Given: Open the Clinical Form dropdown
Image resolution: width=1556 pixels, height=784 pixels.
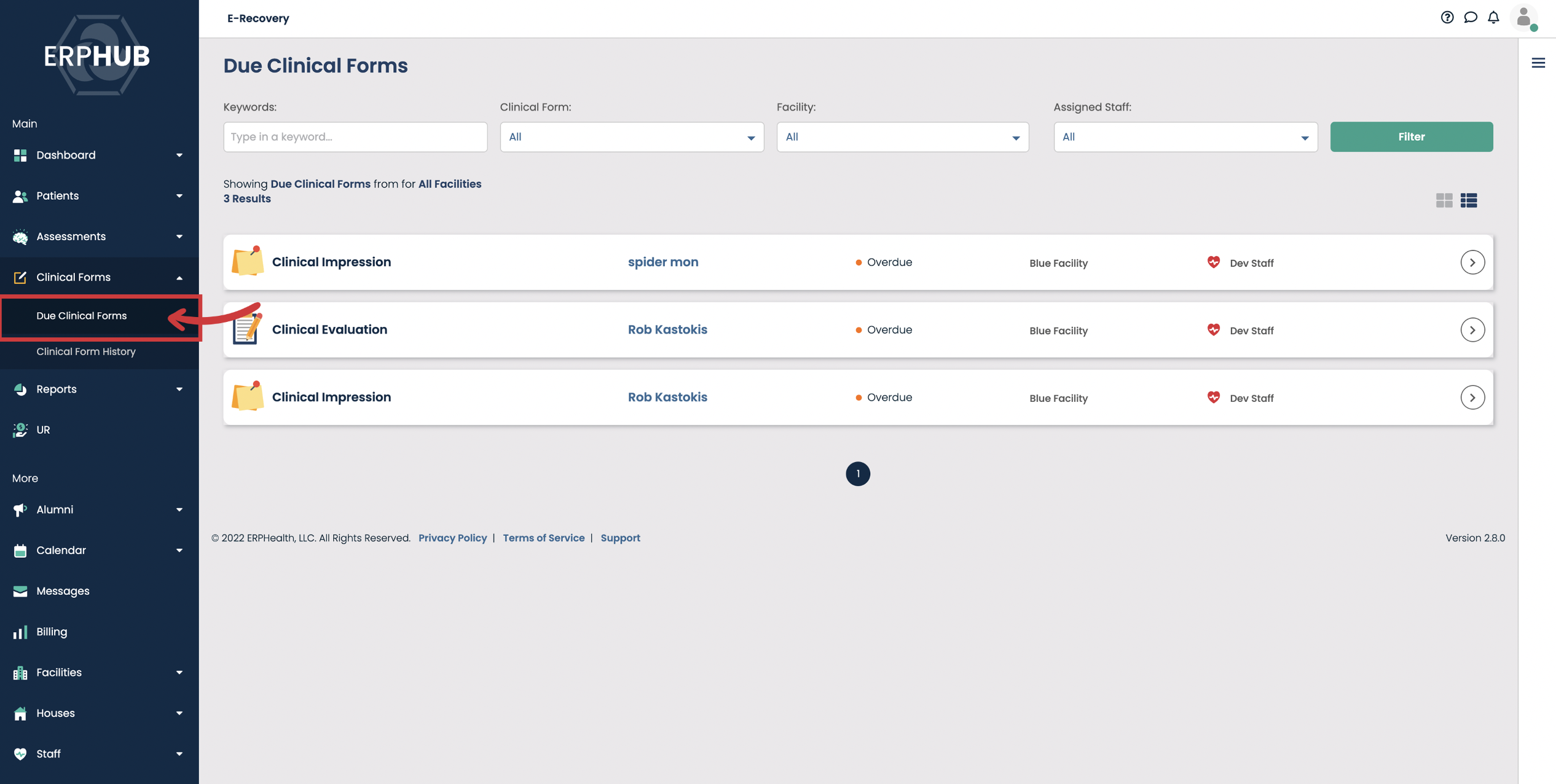Looking at the screenshot, I should coord(631,137).
